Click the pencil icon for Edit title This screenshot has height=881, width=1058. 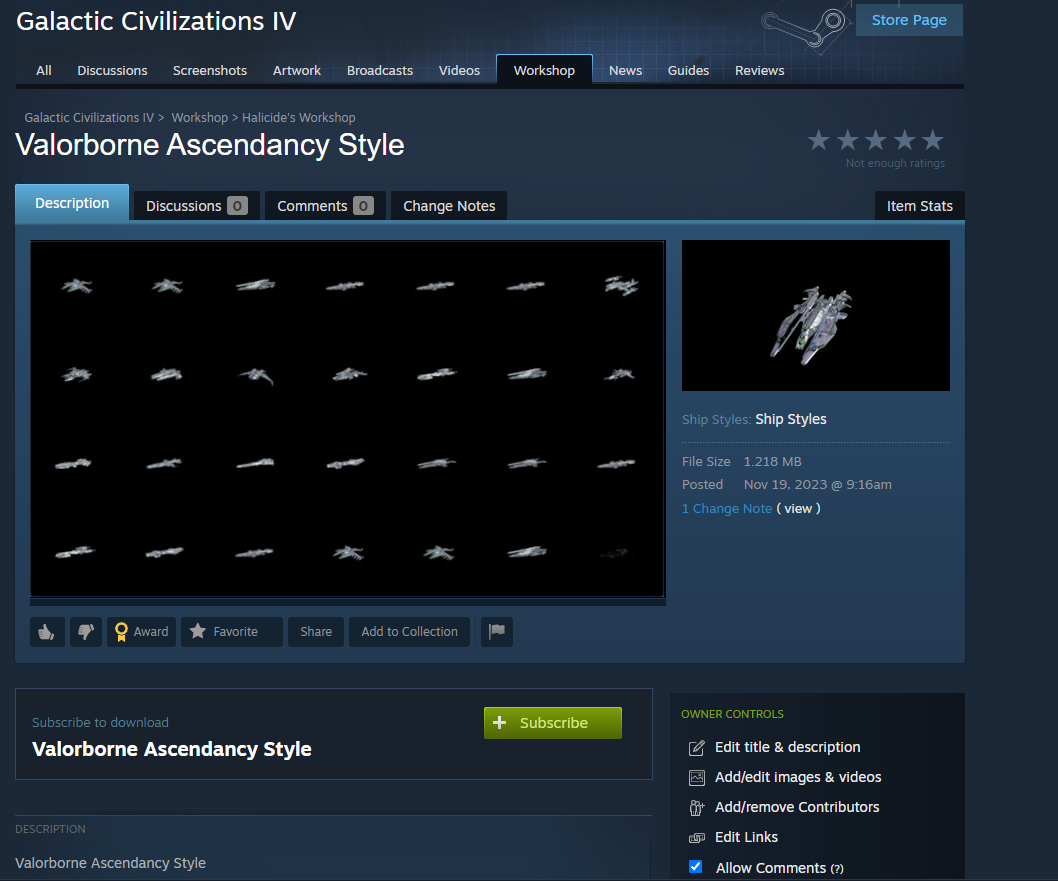696,748
